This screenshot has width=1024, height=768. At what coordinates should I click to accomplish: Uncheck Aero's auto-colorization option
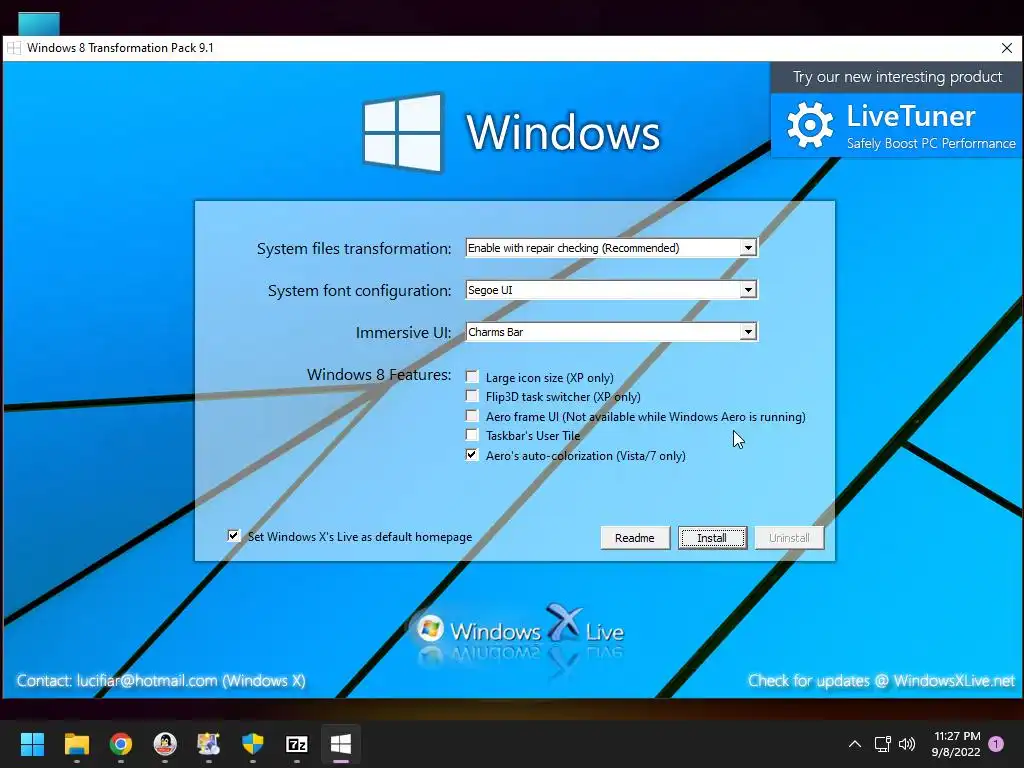pos(472,455)
